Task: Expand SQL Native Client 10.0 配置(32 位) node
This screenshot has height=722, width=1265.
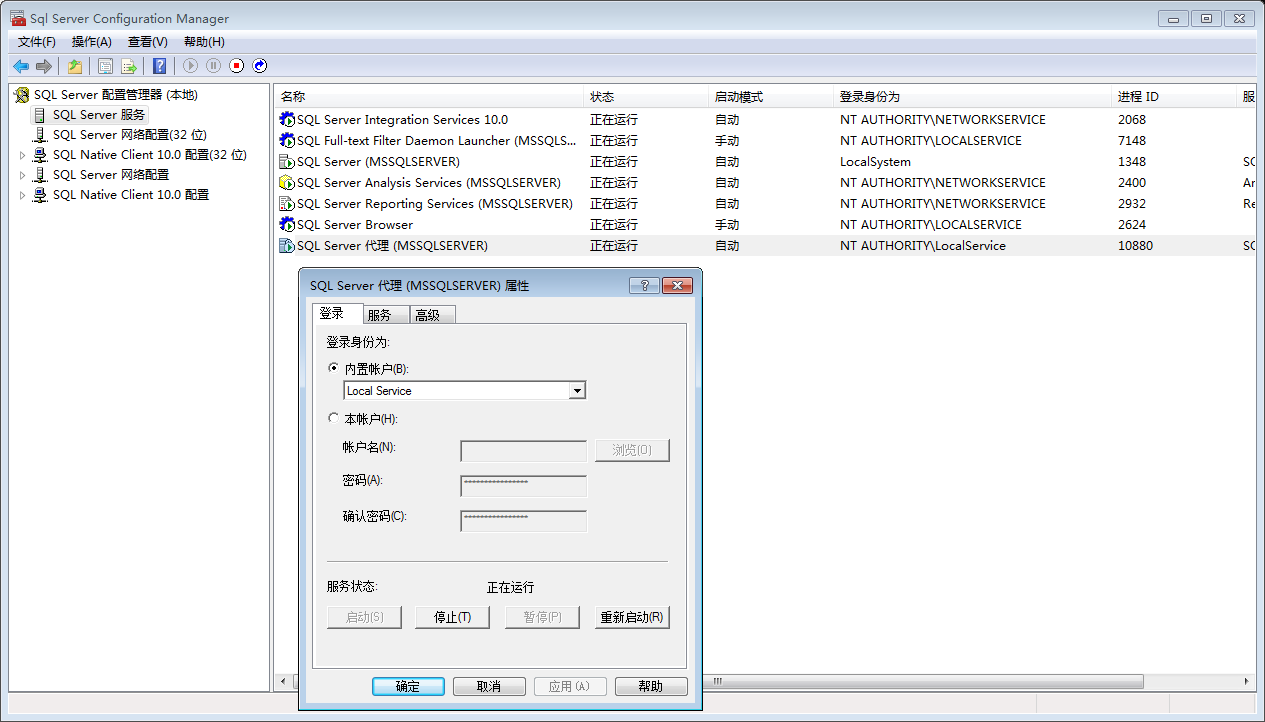Action: pyautogui.click(x=22, y=155)
